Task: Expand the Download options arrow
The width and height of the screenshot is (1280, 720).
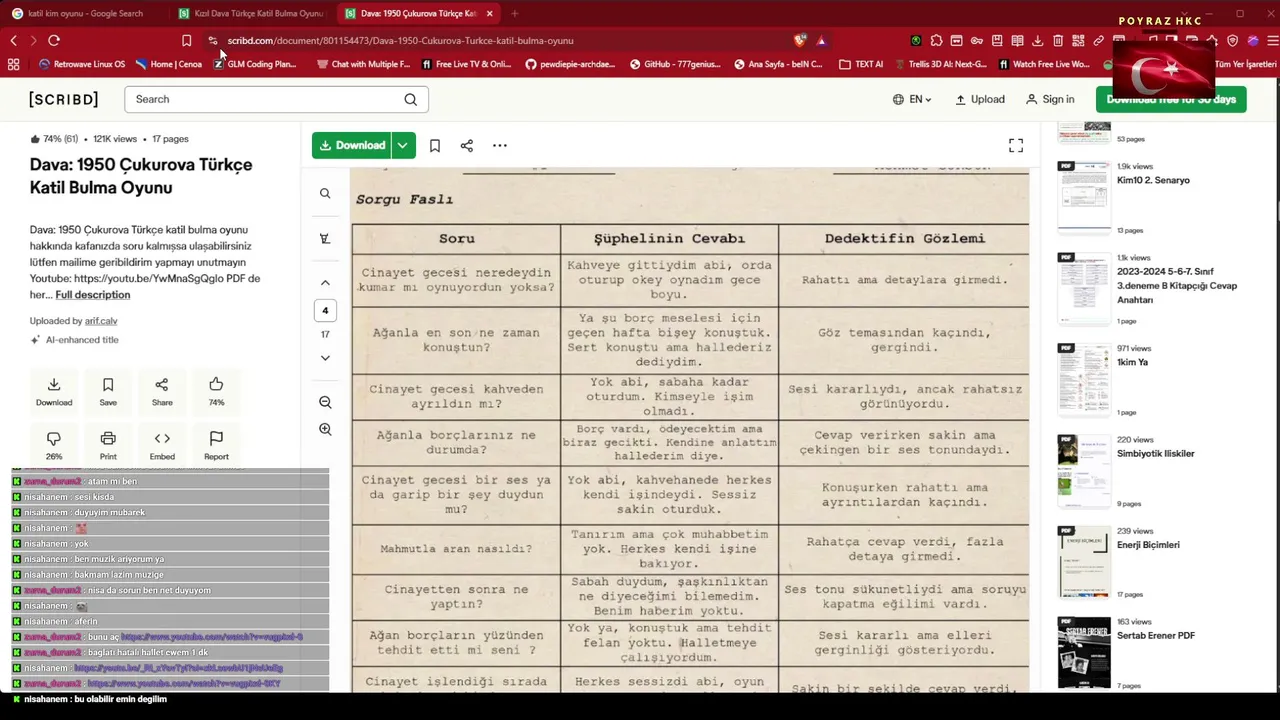Action: click(x=403, y=145)
